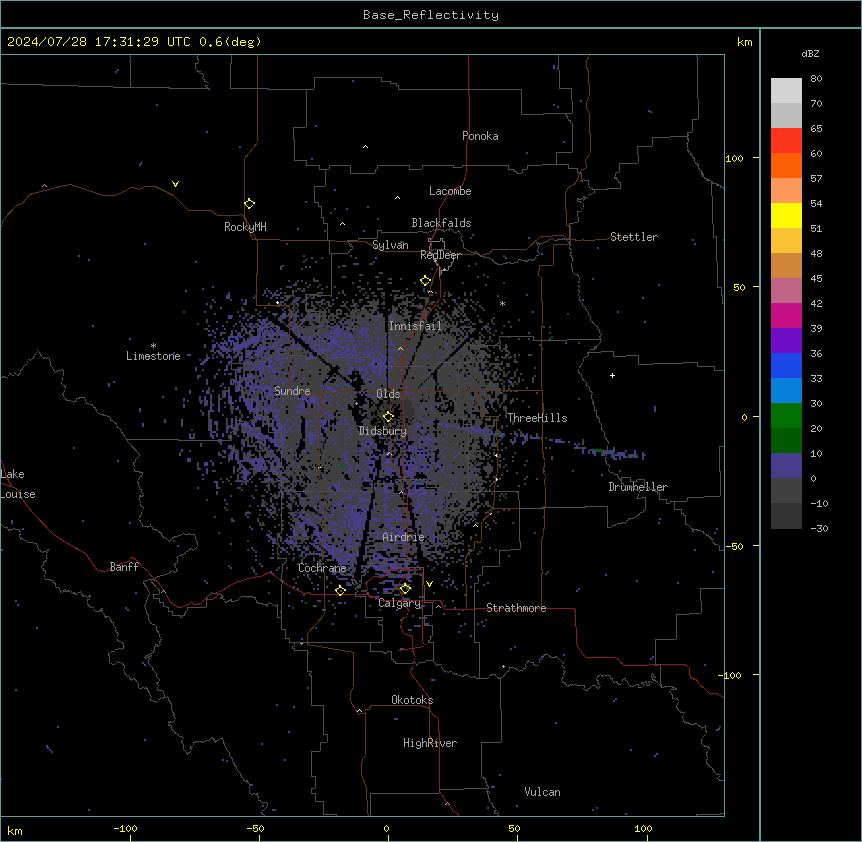862x842 pixels.
Task: Click the Airdrie city label
Action: 404,537
